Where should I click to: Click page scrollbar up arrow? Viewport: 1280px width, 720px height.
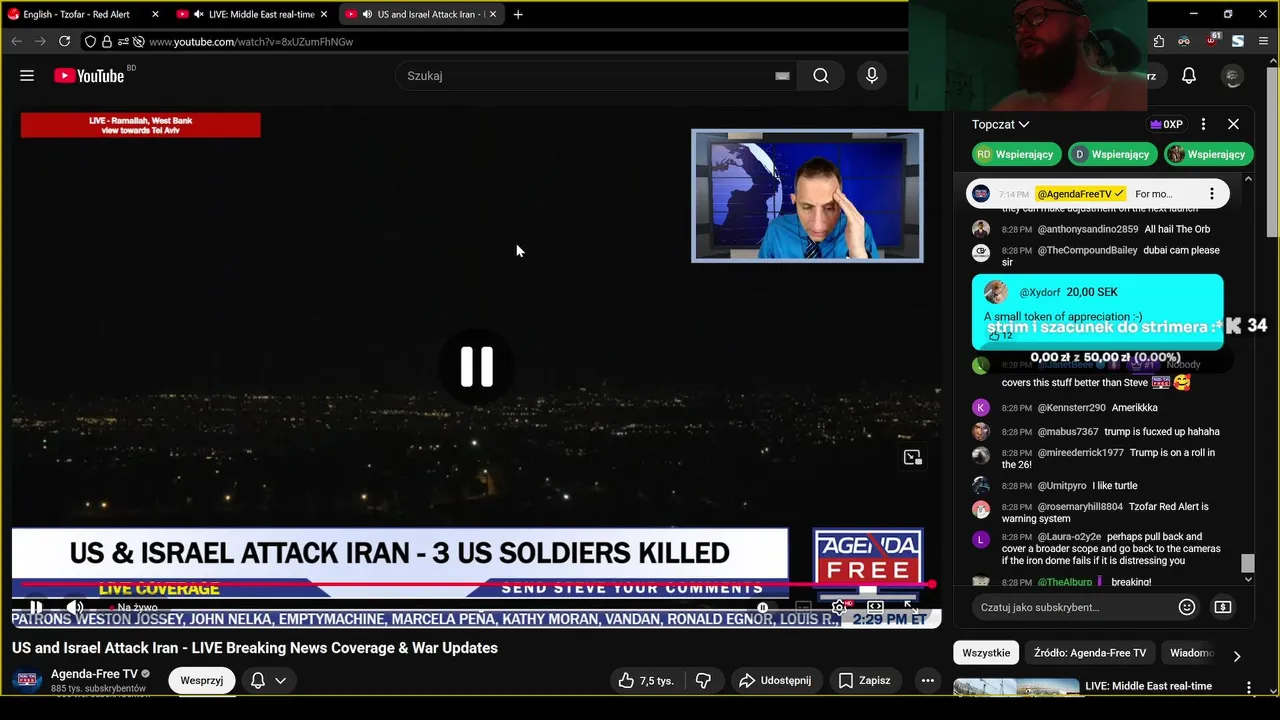tap(1273, 60)
